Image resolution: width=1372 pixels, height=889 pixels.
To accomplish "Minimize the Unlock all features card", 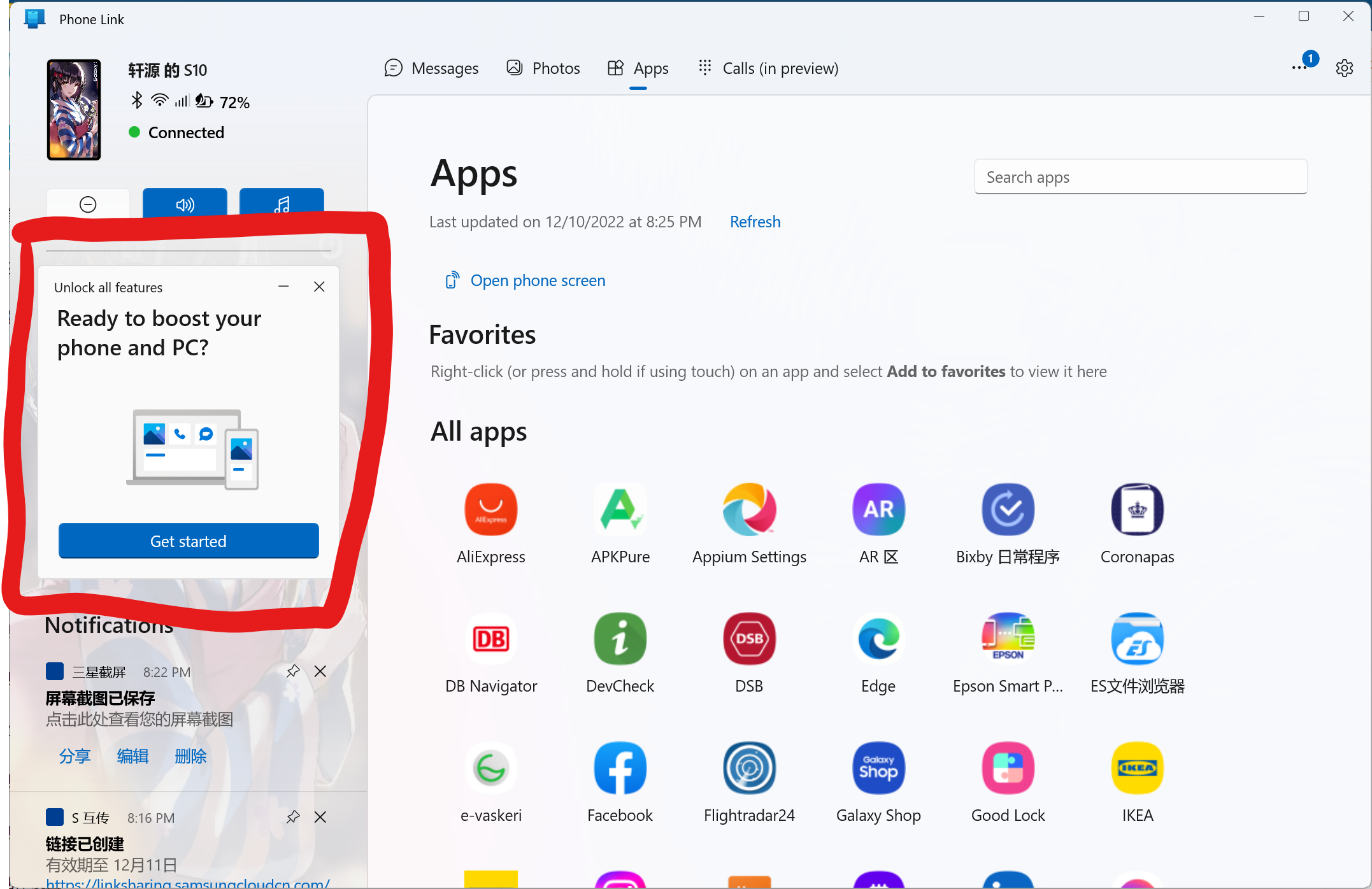I will (283, 287).
